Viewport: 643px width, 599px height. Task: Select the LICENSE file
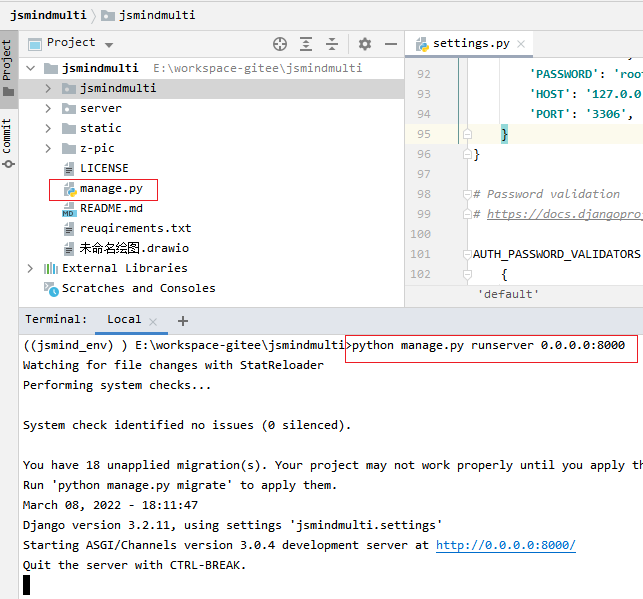(104, 168)
